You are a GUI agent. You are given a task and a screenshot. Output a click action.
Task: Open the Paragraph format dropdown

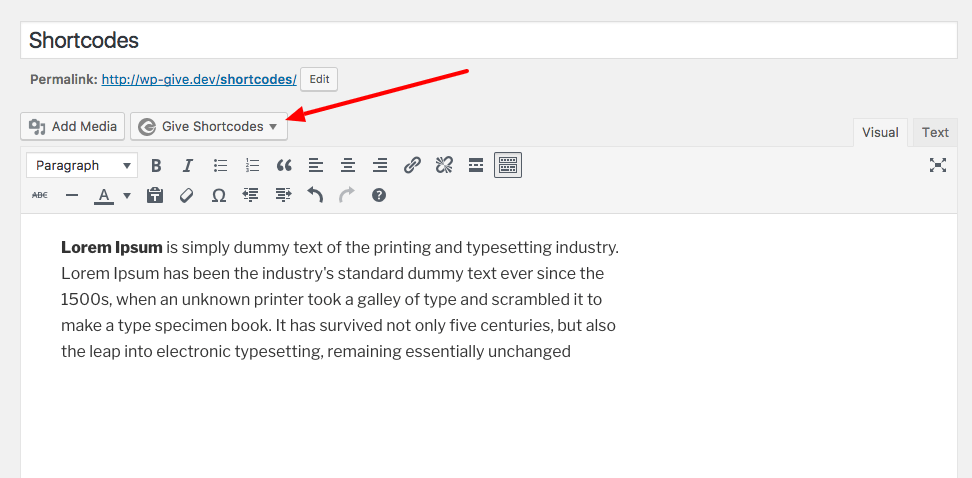[x=82, y=166]
